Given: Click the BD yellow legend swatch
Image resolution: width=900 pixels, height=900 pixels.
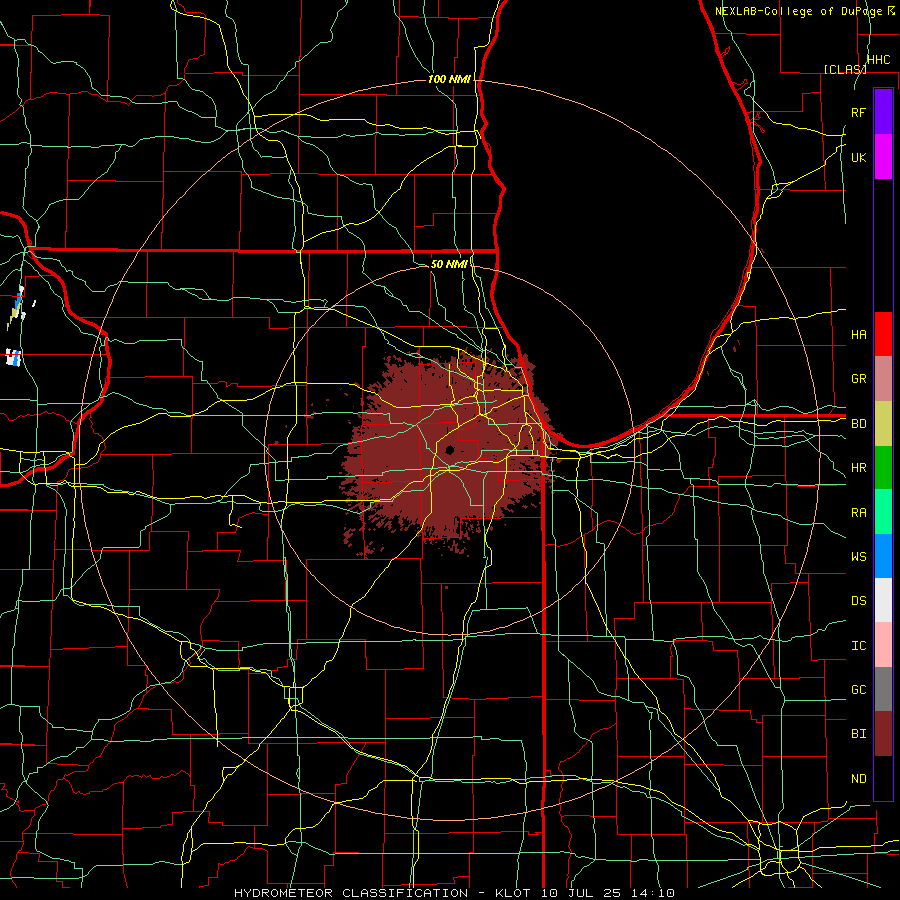Looking at the screenshot, I should [883, 424].
